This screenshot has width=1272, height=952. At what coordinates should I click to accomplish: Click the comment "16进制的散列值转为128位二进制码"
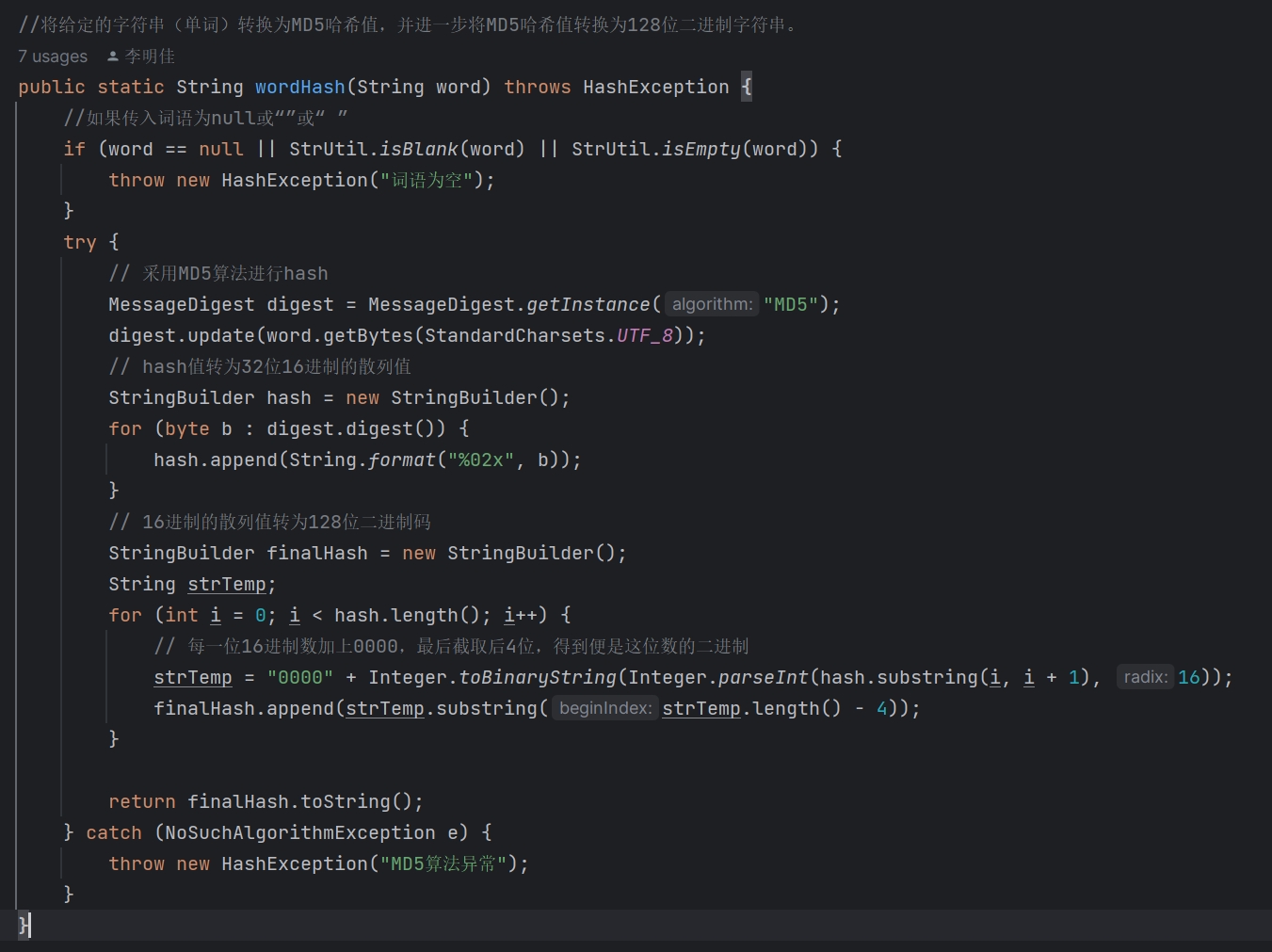coord(269,522)
